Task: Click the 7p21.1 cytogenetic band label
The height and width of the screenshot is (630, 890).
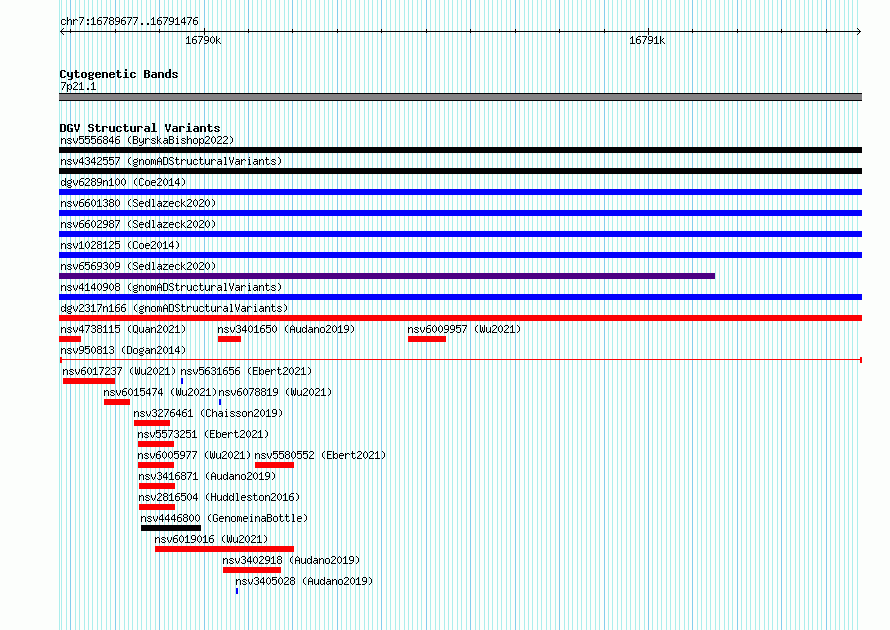Action: 78,86
